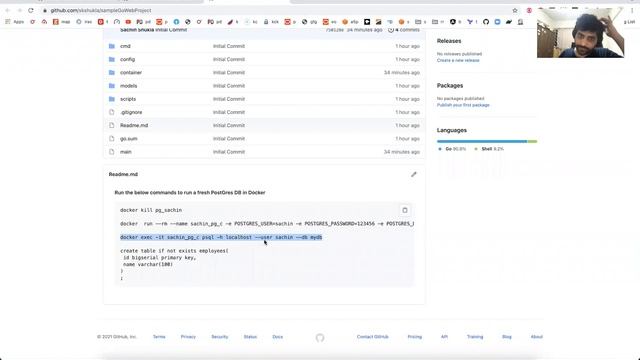Open the GitHub octocat bookmark icon
This screenshot has height=360, width=640.
486,22
